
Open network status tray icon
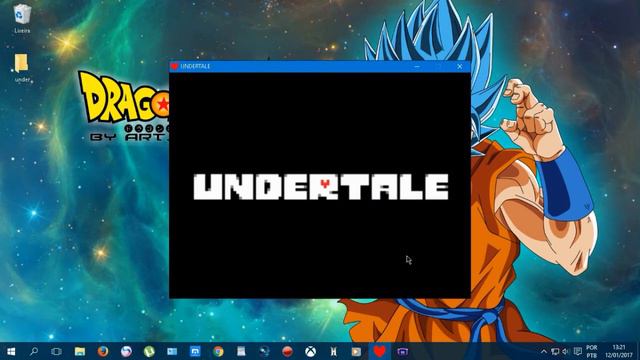tap(555, 351)
